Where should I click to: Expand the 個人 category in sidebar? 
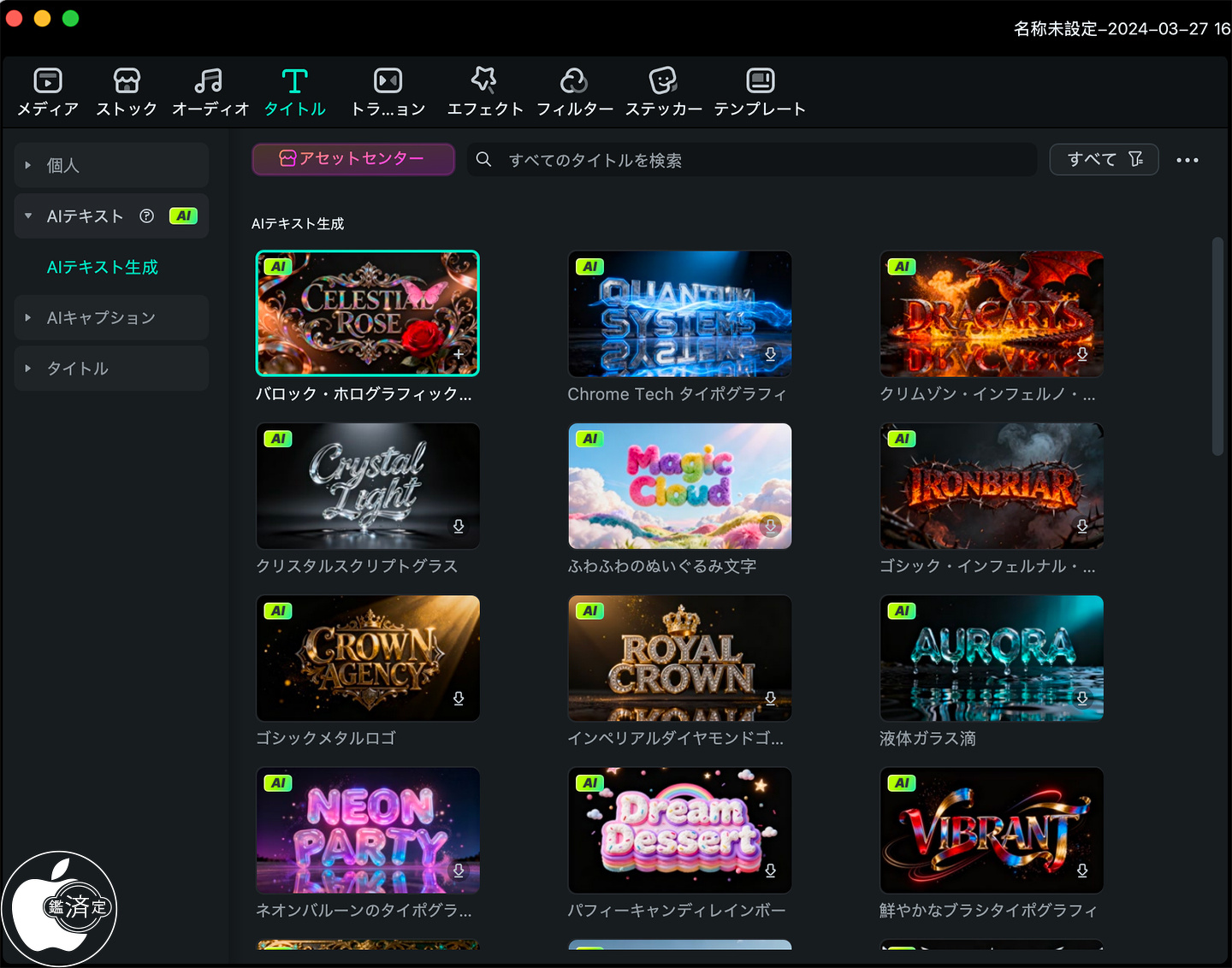28,165
